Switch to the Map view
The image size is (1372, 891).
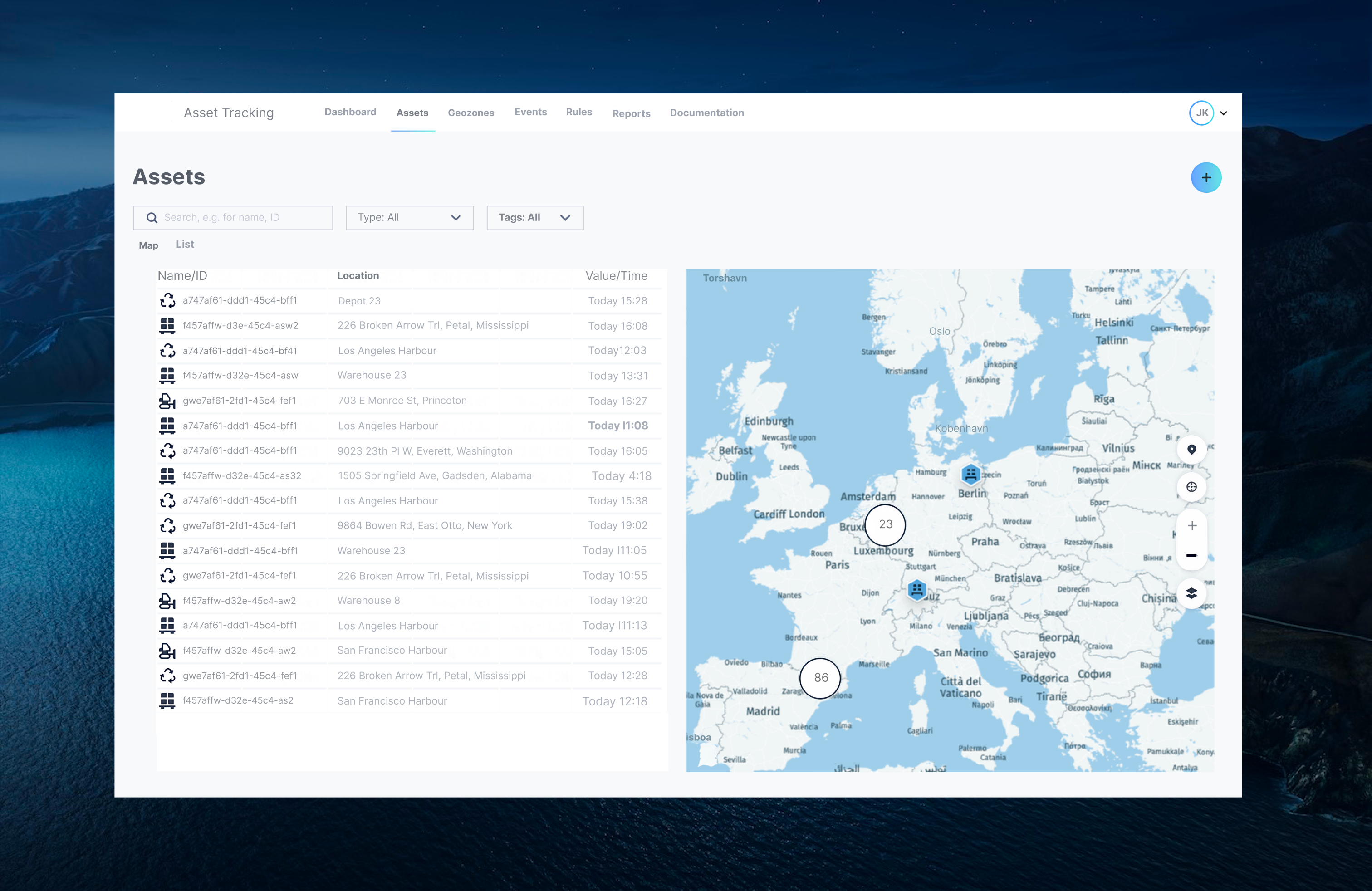tap(148, 245)
